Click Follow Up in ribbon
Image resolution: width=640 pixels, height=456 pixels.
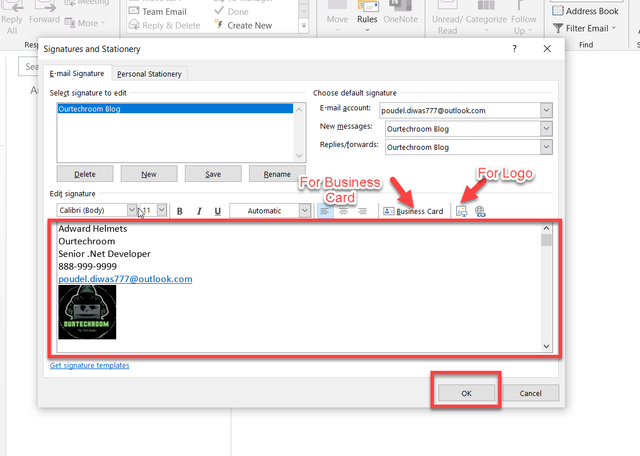[x=523, y=17]
